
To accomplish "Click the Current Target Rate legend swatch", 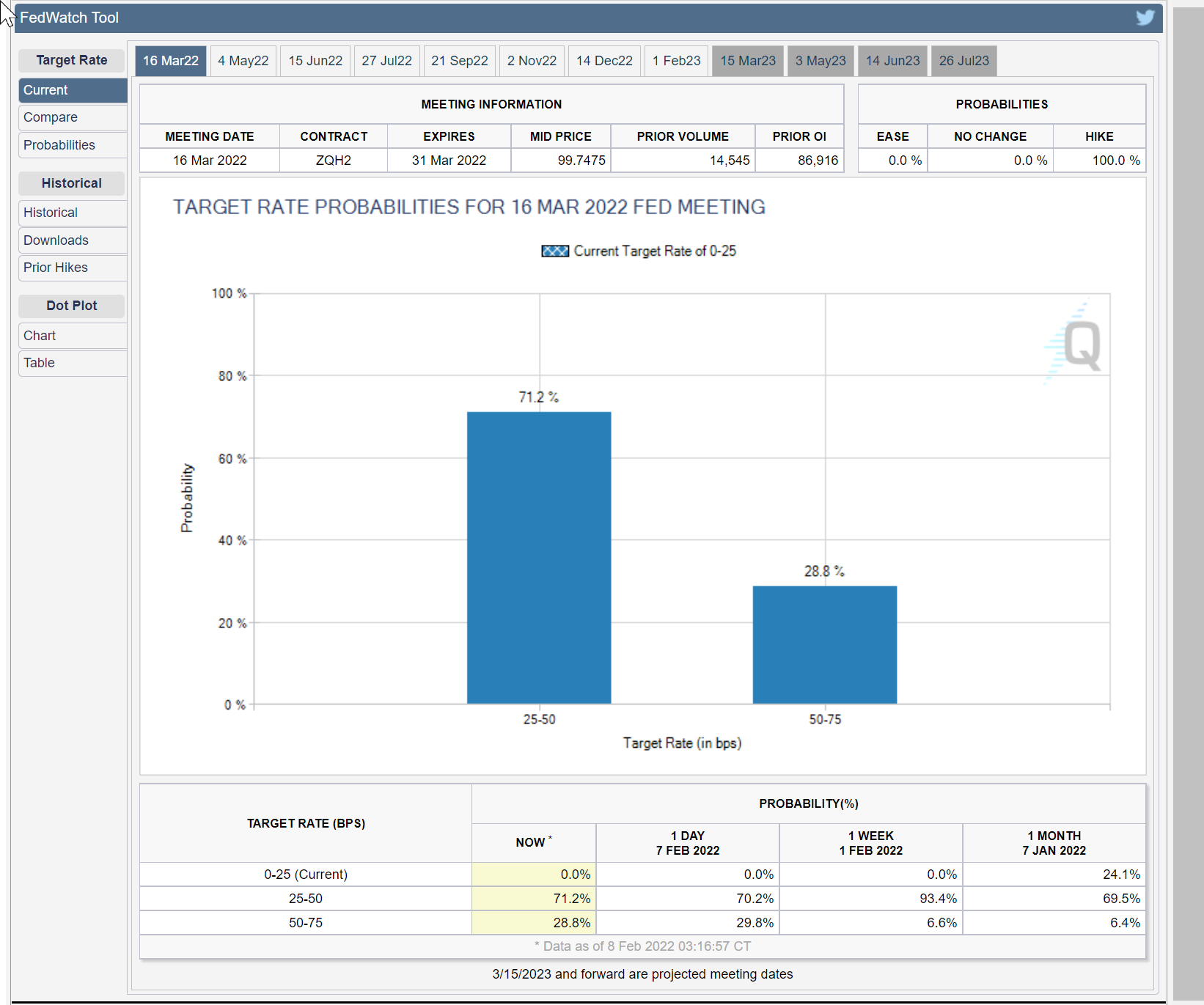I will click(x=555, y=251).
